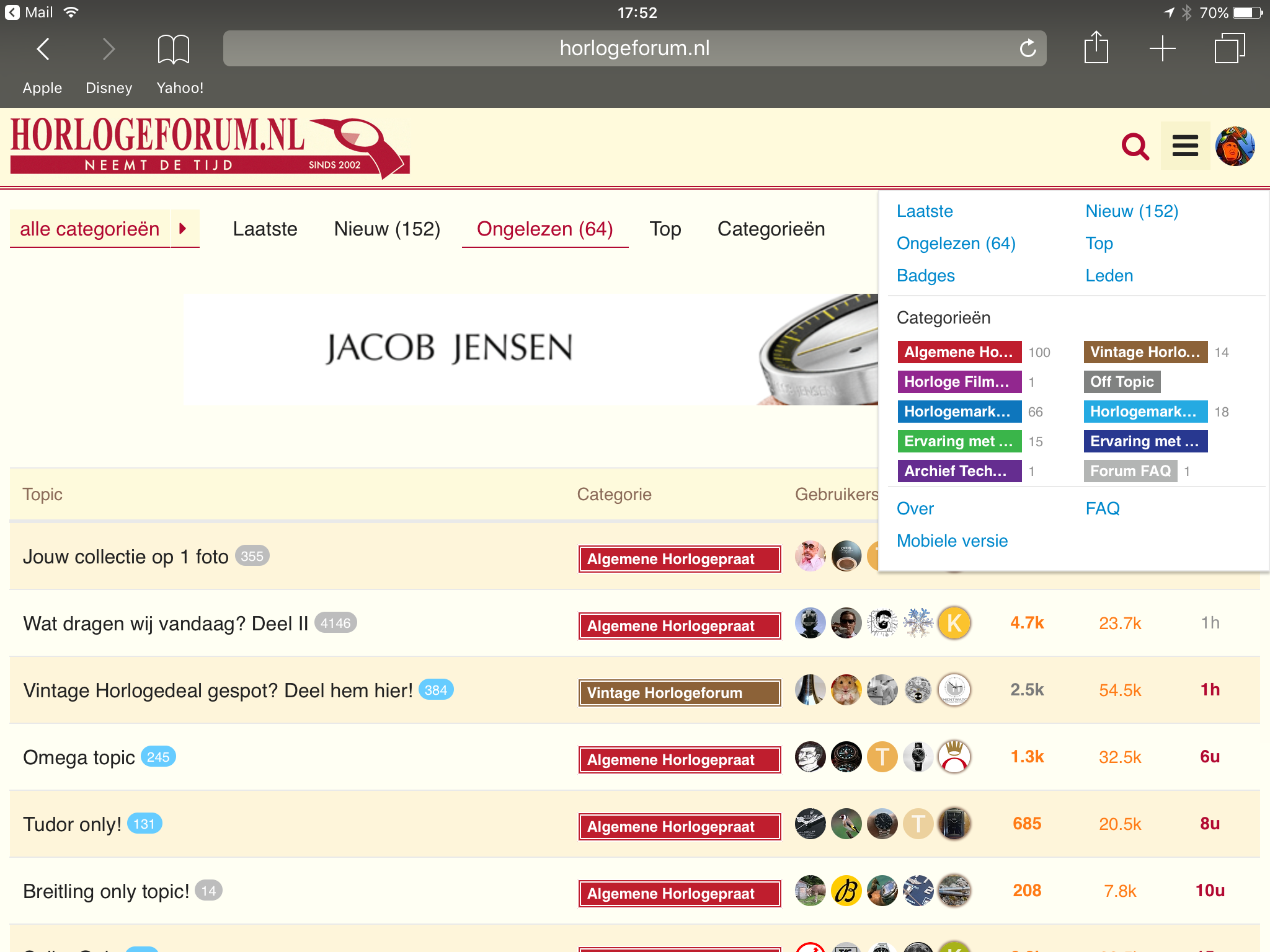Image resolution: width=1270 pixels, height=952 pixels.
Task: Select the Ongelezen (64) tab
Action: tap(545, 229)
